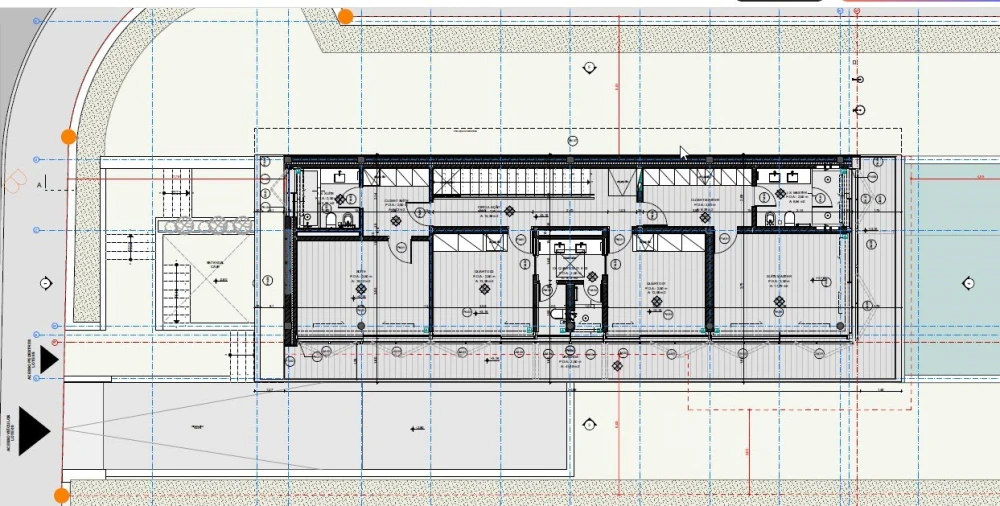
Task: Click the orange handle on curved curb
Action: tap(68, 137)
